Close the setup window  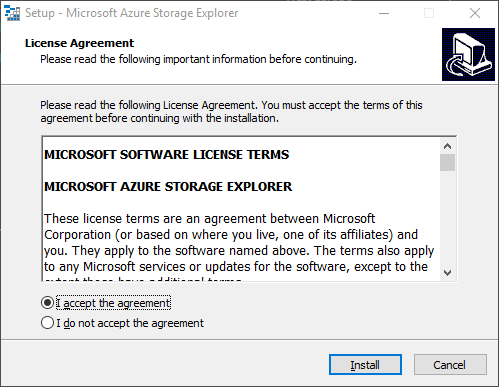coord(475,13)
